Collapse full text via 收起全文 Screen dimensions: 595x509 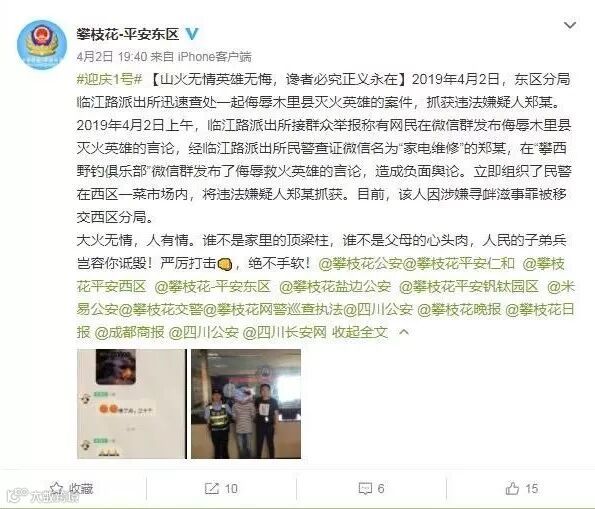[x=360, y=333]
